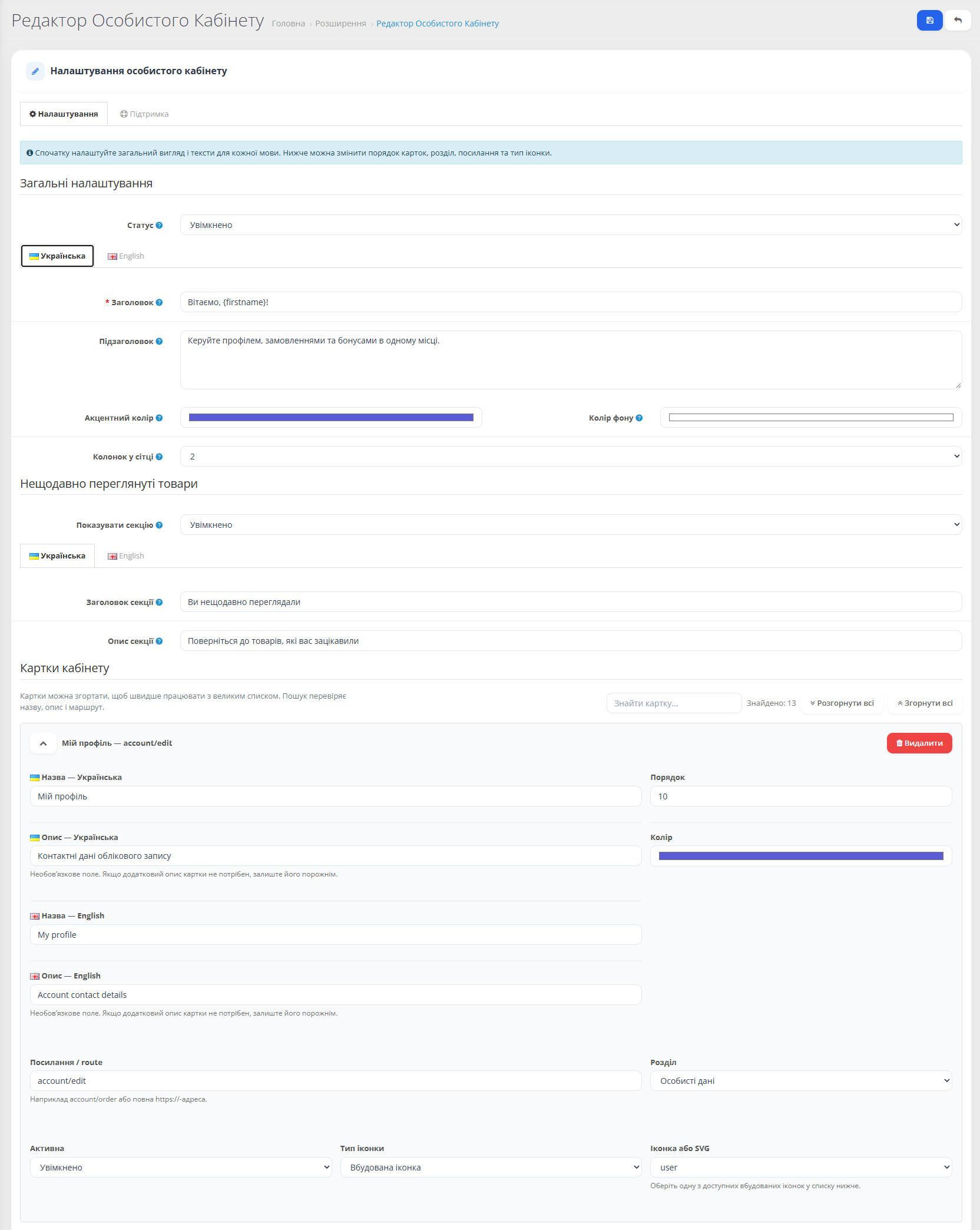Click the blue save icon button
The image size is (980, 1230).
929,21
